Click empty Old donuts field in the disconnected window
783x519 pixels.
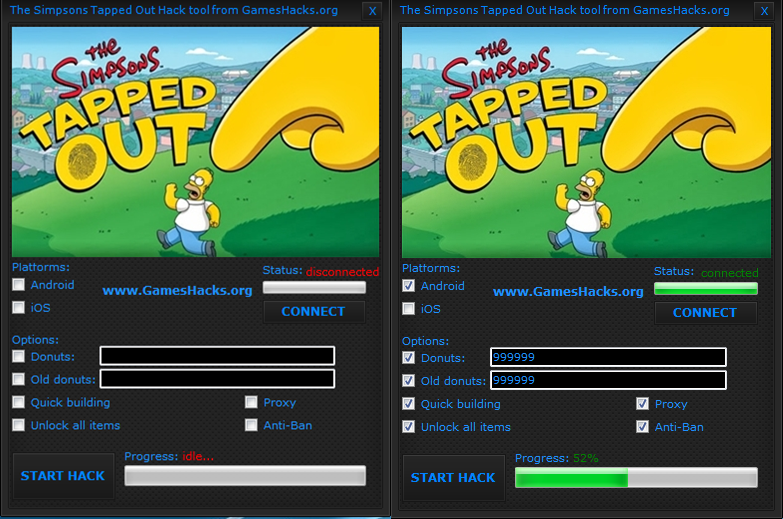pos(217,379)
